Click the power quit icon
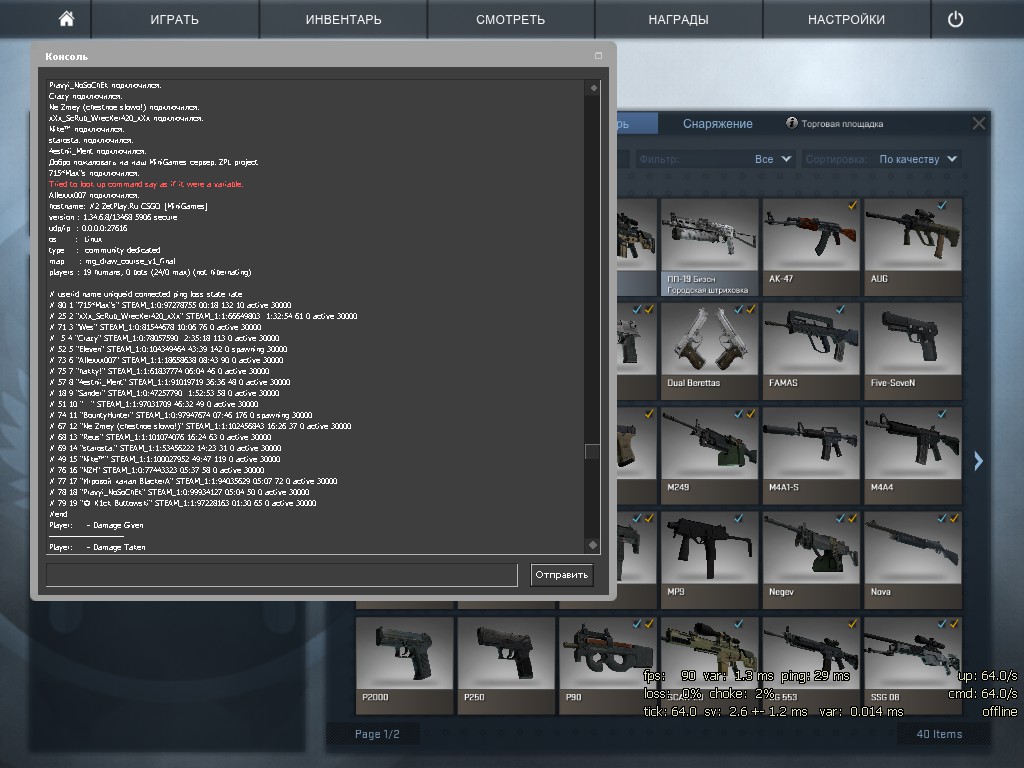Image resolution: width=1024 pixels, height=768 pixels. coord(955,19)
